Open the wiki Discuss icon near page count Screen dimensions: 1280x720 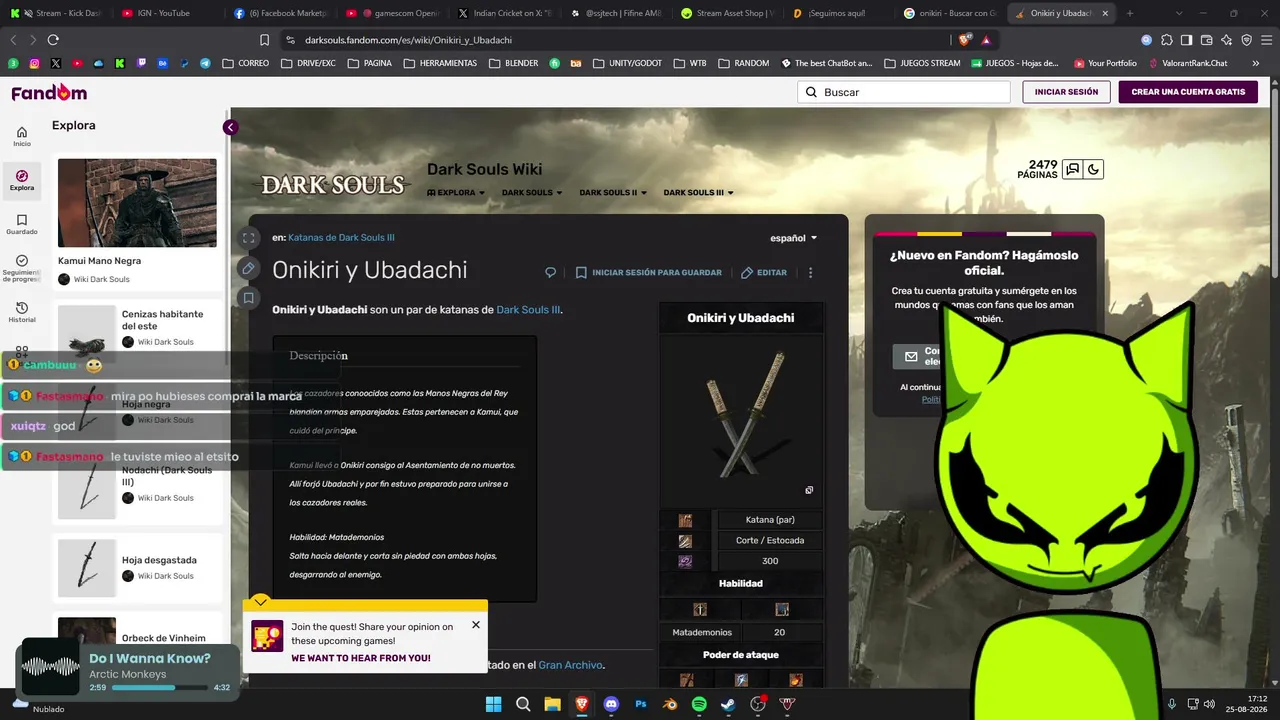click(1072, 170)
